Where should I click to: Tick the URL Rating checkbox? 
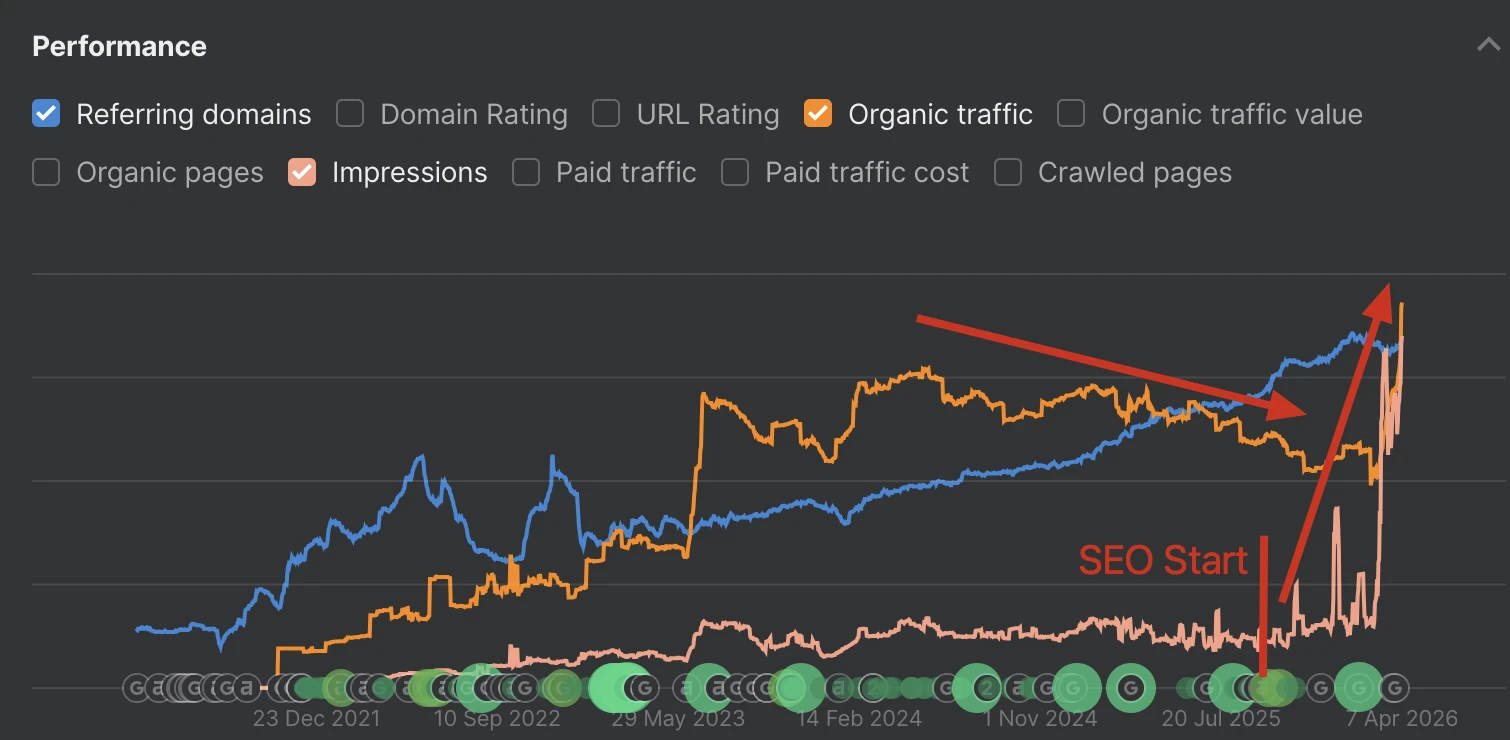coord(606,114)
